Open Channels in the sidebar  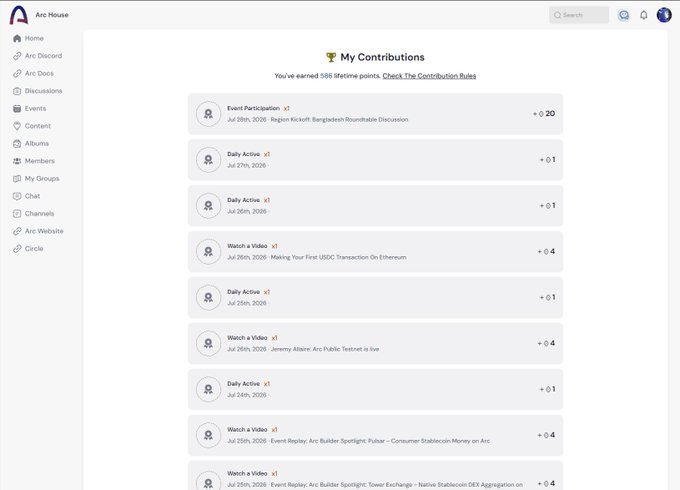[x=39, y=213]
